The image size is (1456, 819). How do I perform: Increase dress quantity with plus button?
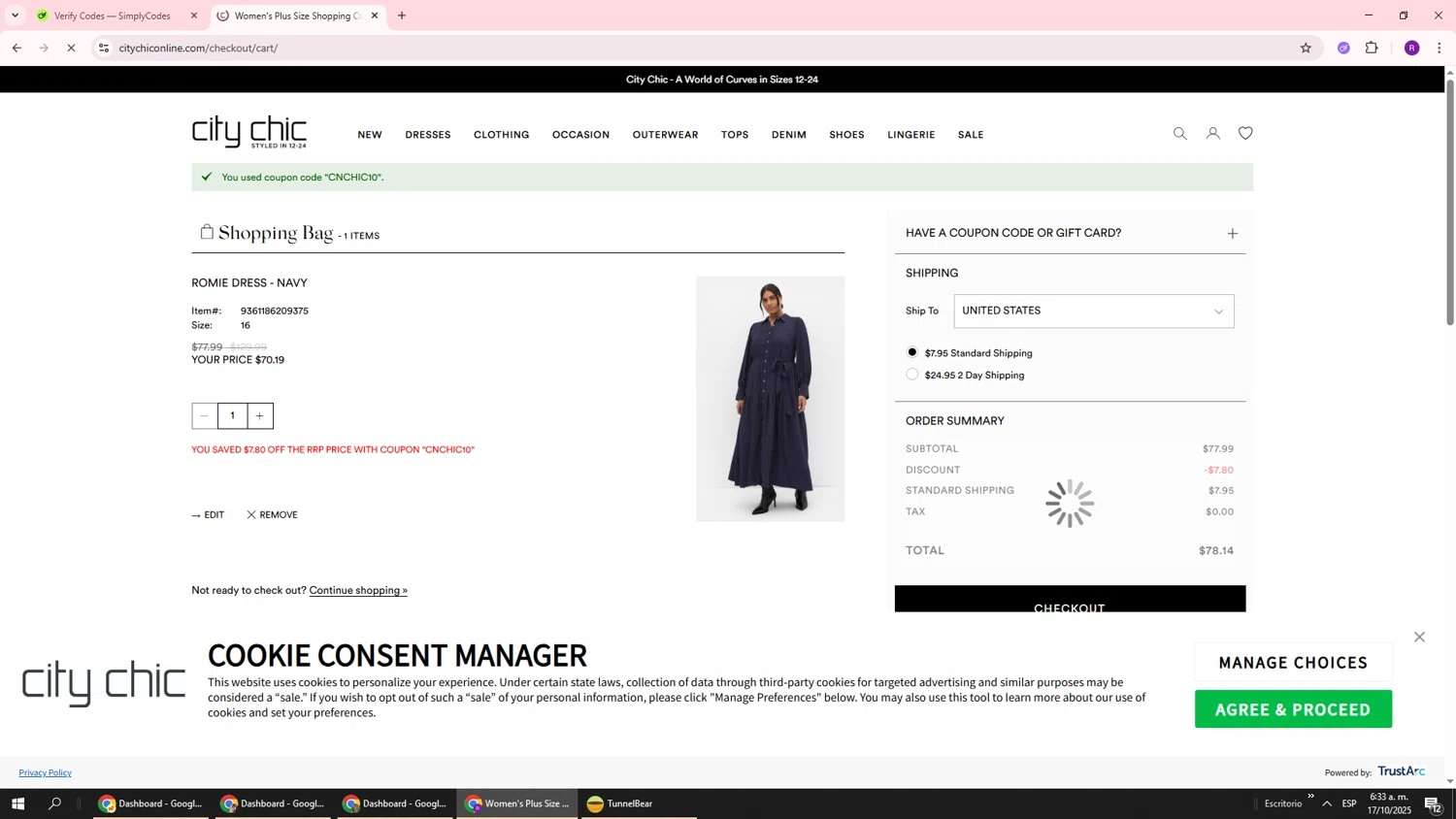tap(260, 416)
